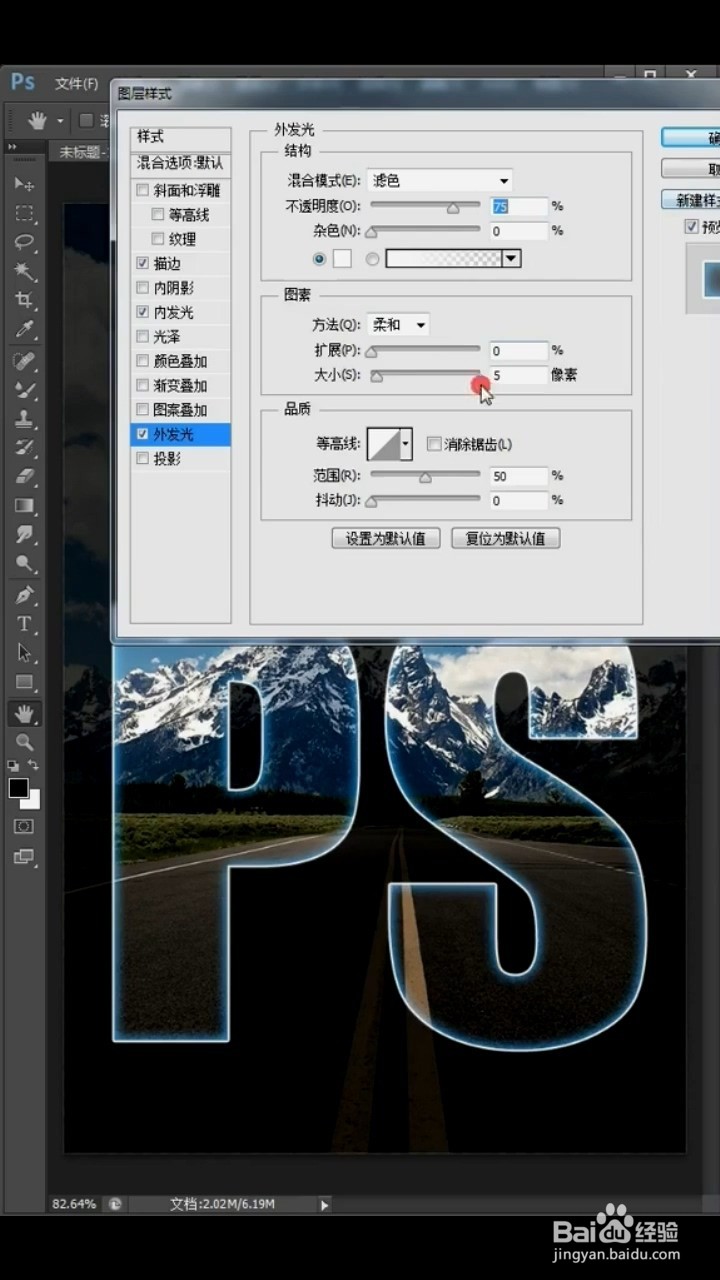Toggle 消除锯齿 checkbox

(x=434, y=444)
